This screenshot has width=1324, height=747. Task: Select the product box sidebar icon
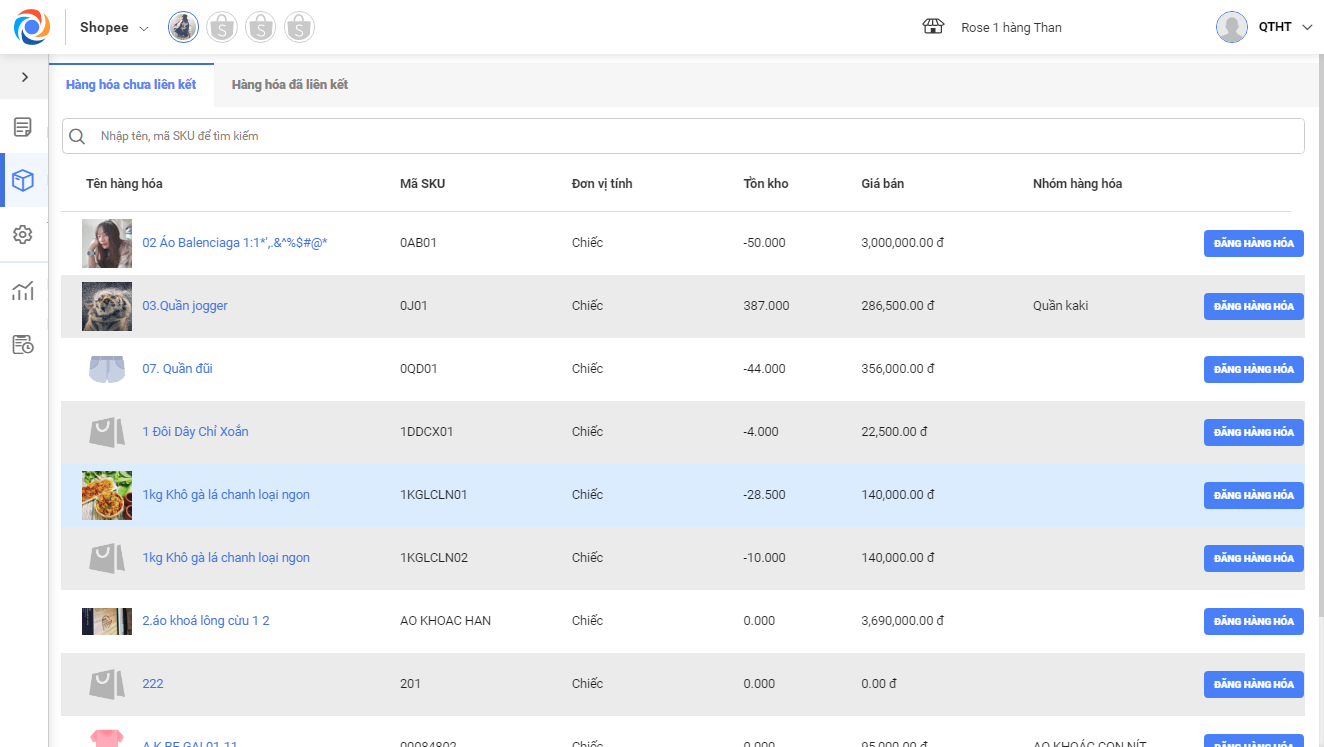point(23,181)
